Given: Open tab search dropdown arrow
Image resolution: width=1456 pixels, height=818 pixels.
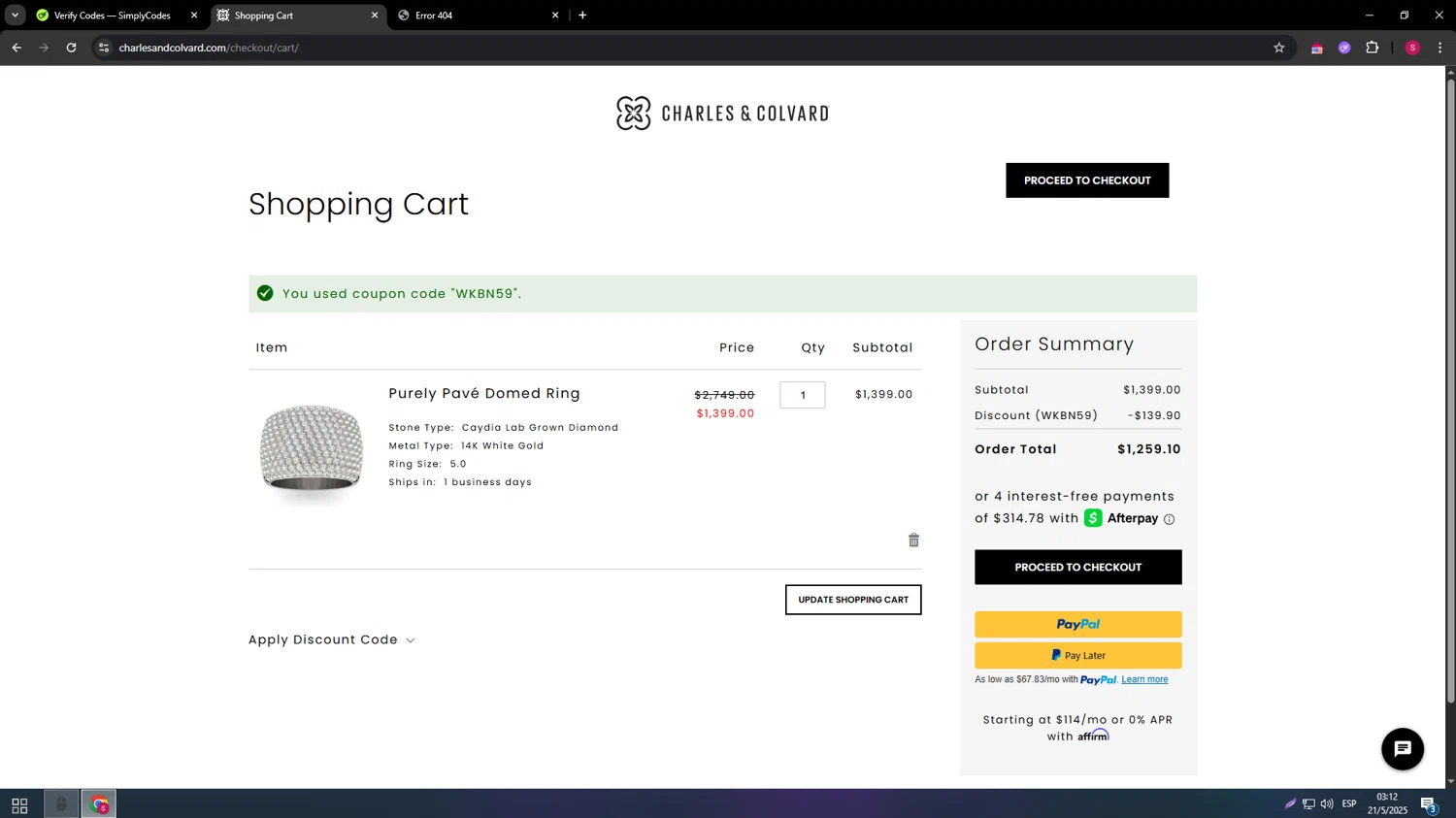Looking at the screenshot, I should tap(15, 16).
